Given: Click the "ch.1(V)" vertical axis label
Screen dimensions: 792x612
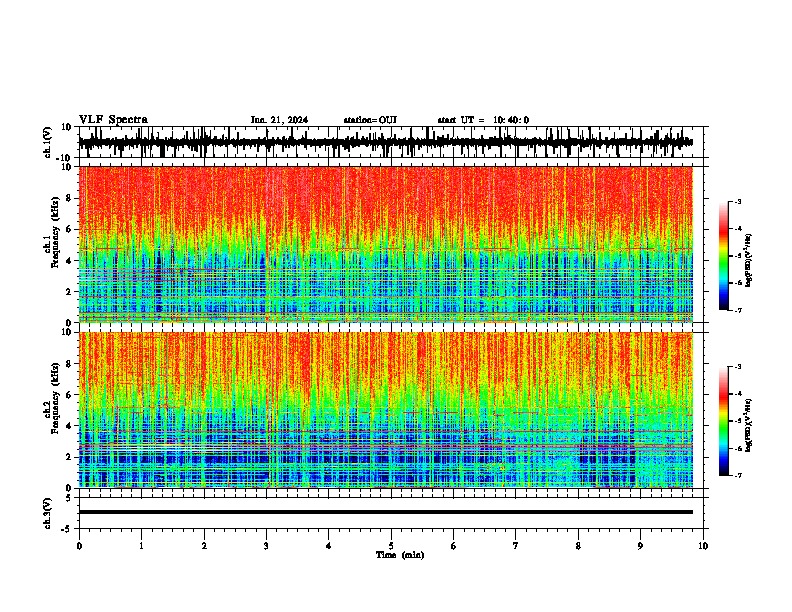Looking at the screenshot, I should tap(48, 142).
